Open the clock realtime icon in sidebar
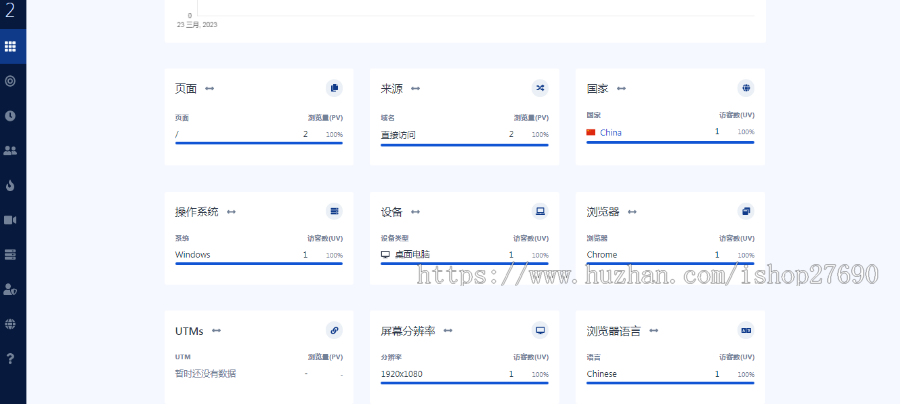This screenshot has height=404, width=900. click(10, 116)
